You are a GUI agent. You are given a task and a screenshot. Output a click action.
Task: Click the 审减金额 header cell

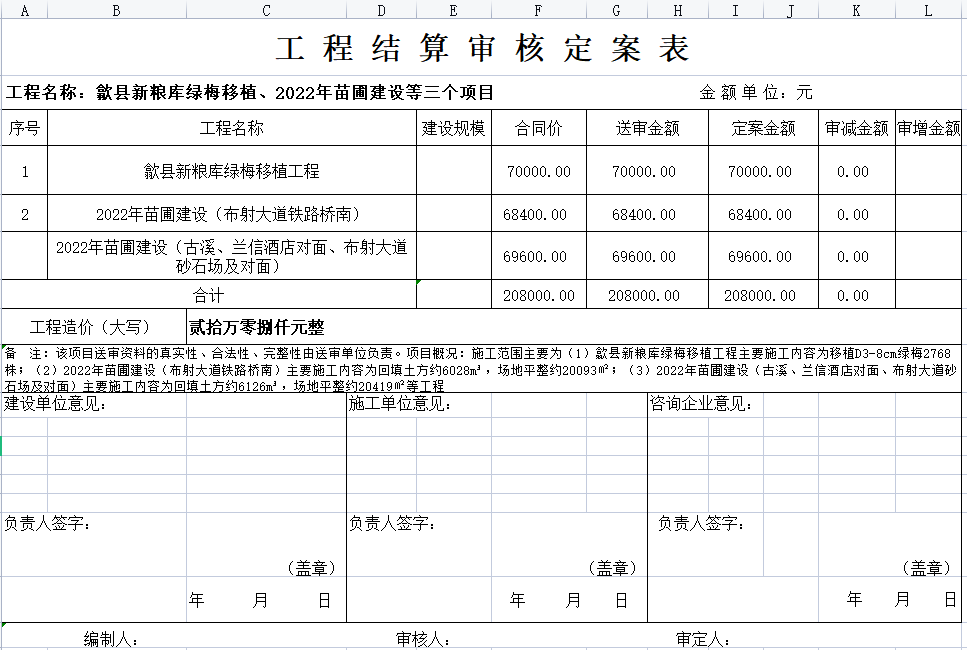[x=856, y=128]
